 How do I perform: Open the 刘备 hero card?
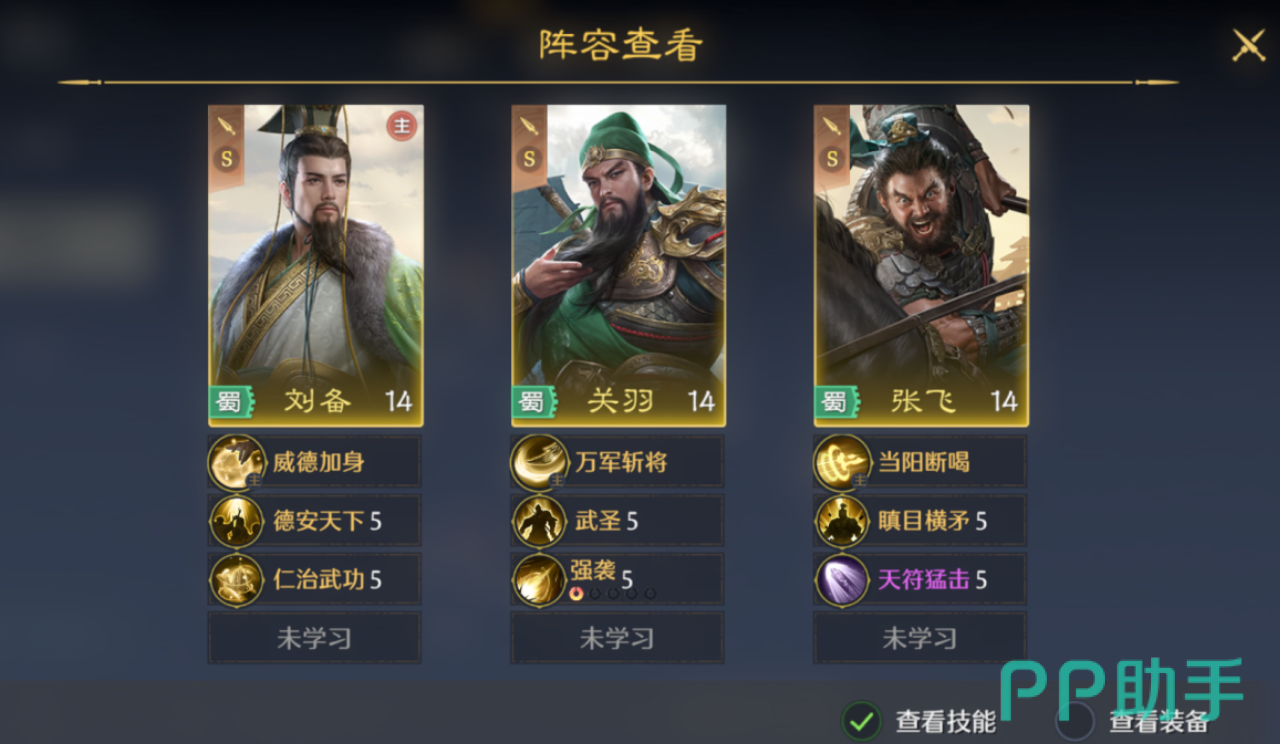pyautogui.click(x=316, y=265)
